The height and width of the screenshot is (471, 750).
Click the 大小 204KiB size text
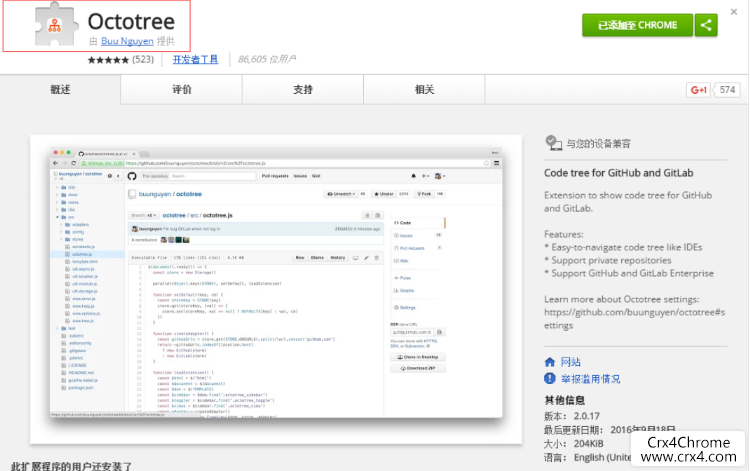pos(574,444)
